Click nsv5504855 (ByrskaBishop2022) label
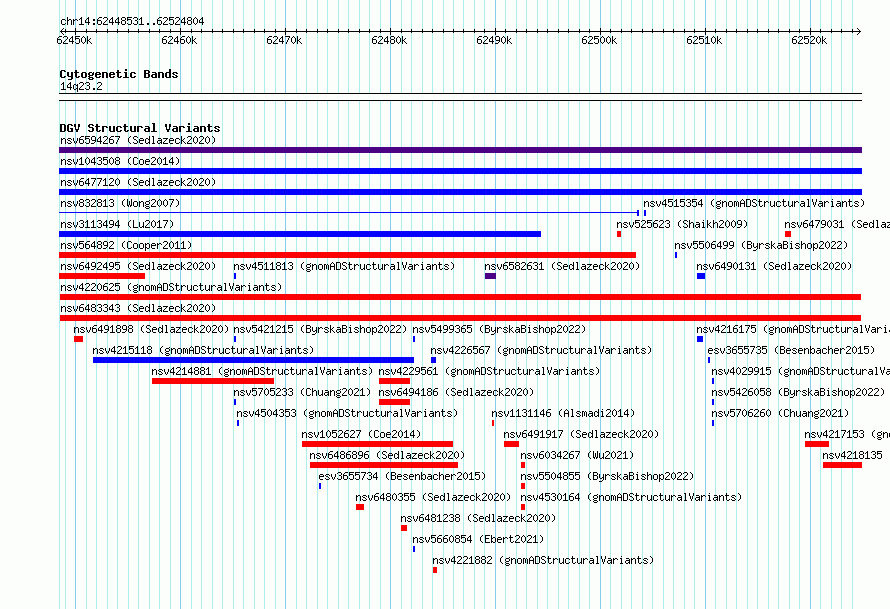Screen dimensions: 890x609 pyautogui.click(x=607, y=476)
